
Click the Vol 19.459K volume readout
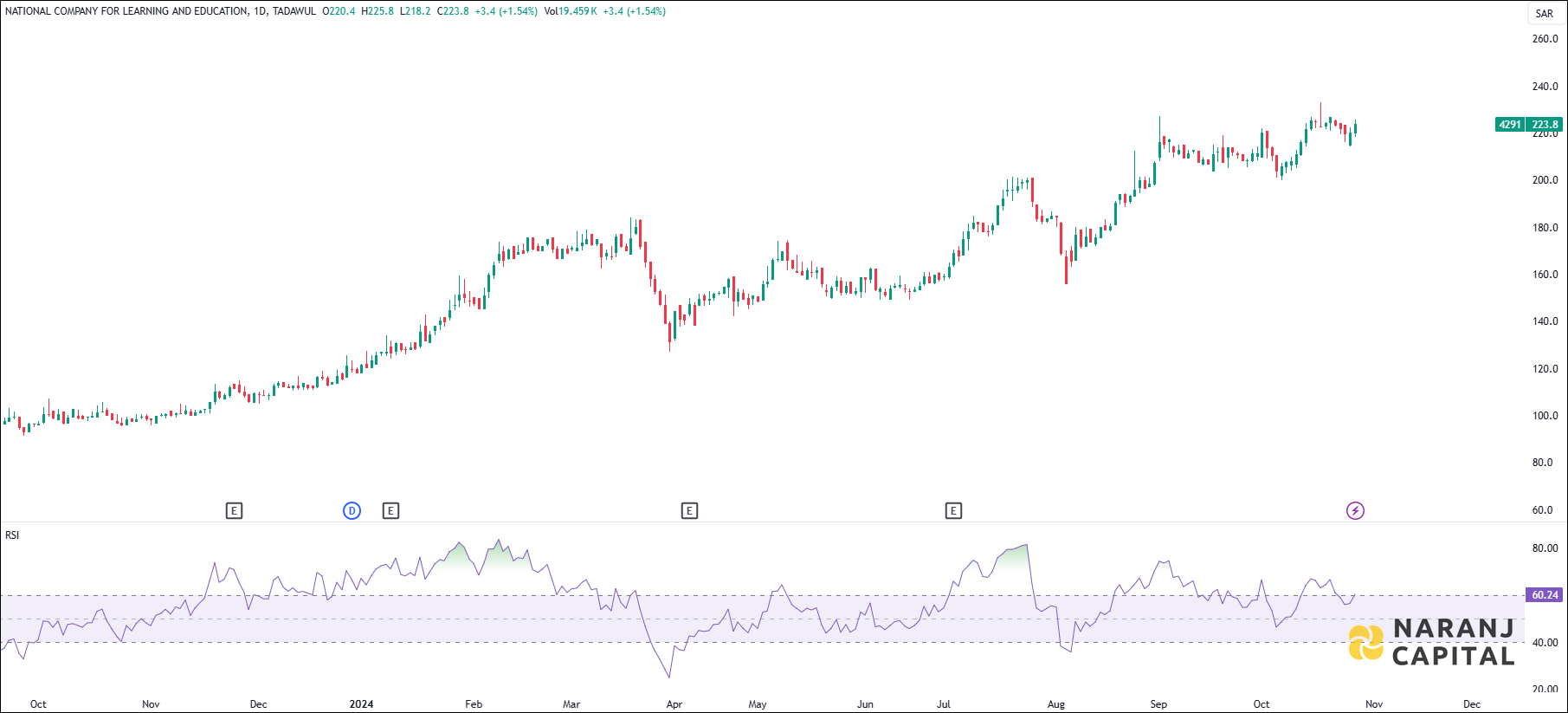click(x=571, y=11)
